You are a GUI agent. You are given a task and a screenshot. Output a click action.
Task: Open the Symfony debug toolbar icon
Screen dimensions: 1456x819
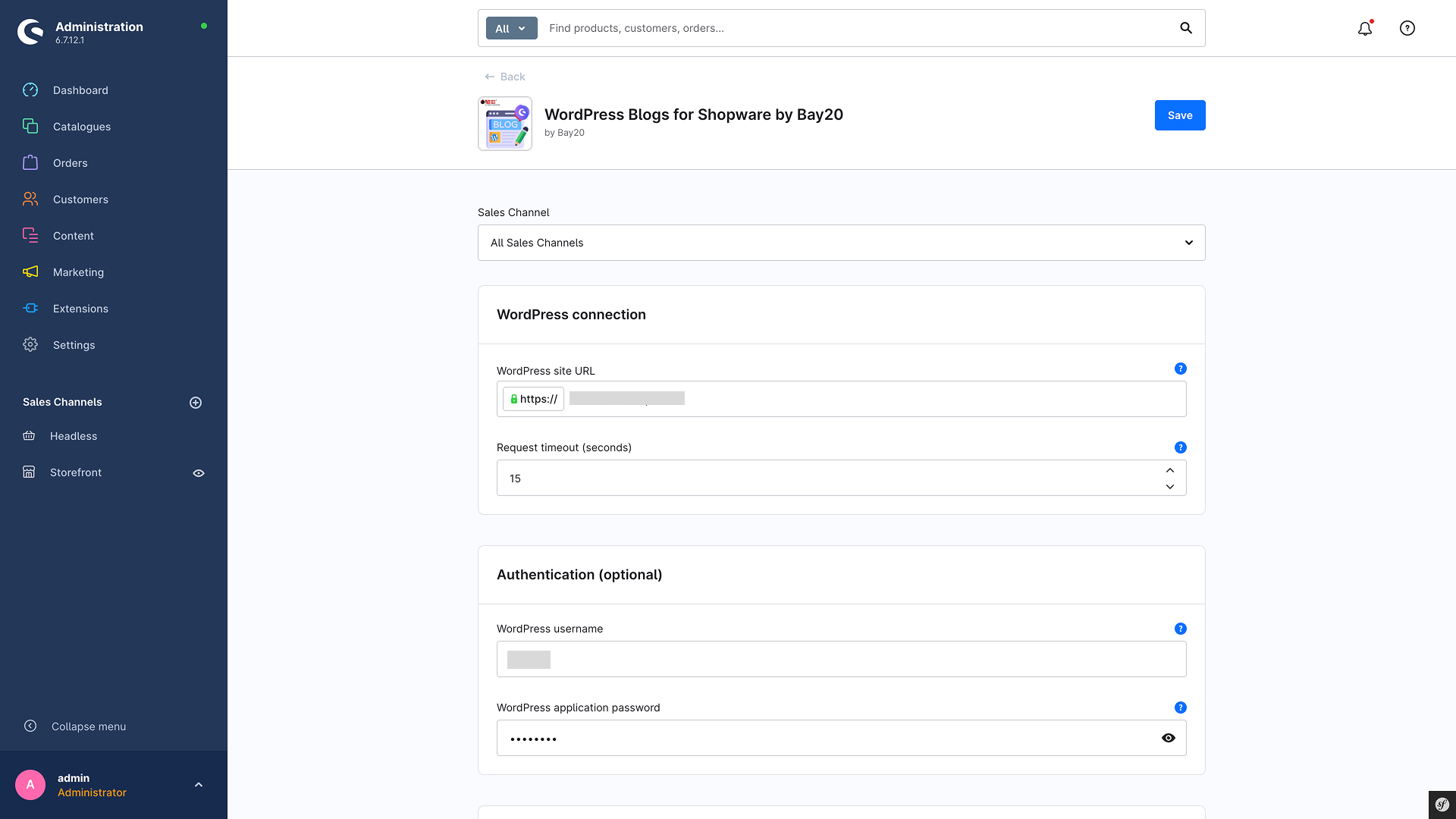[1442, 805]
